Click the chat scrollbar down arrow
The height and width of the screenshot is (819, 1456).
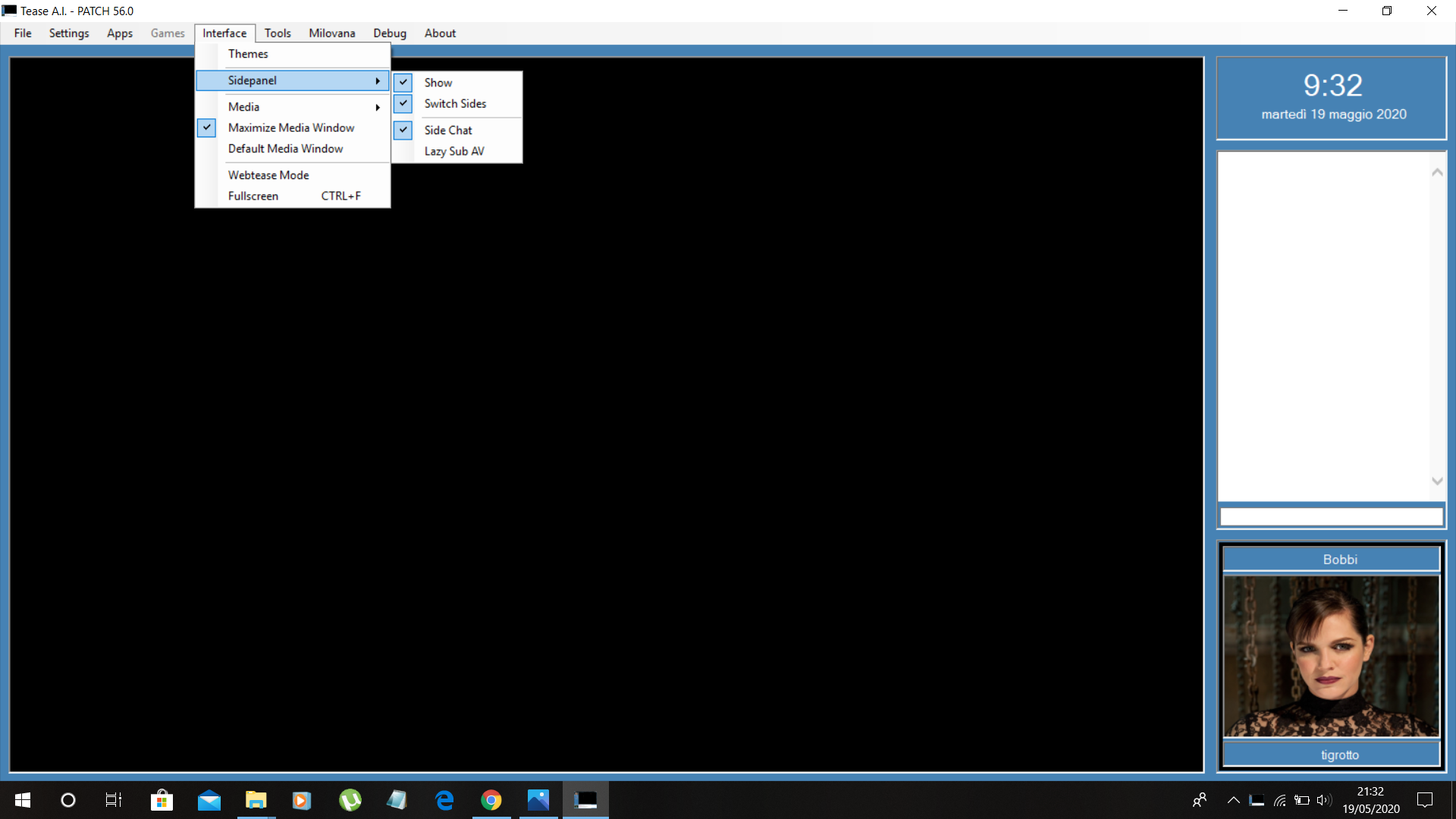coord(1437,481)
